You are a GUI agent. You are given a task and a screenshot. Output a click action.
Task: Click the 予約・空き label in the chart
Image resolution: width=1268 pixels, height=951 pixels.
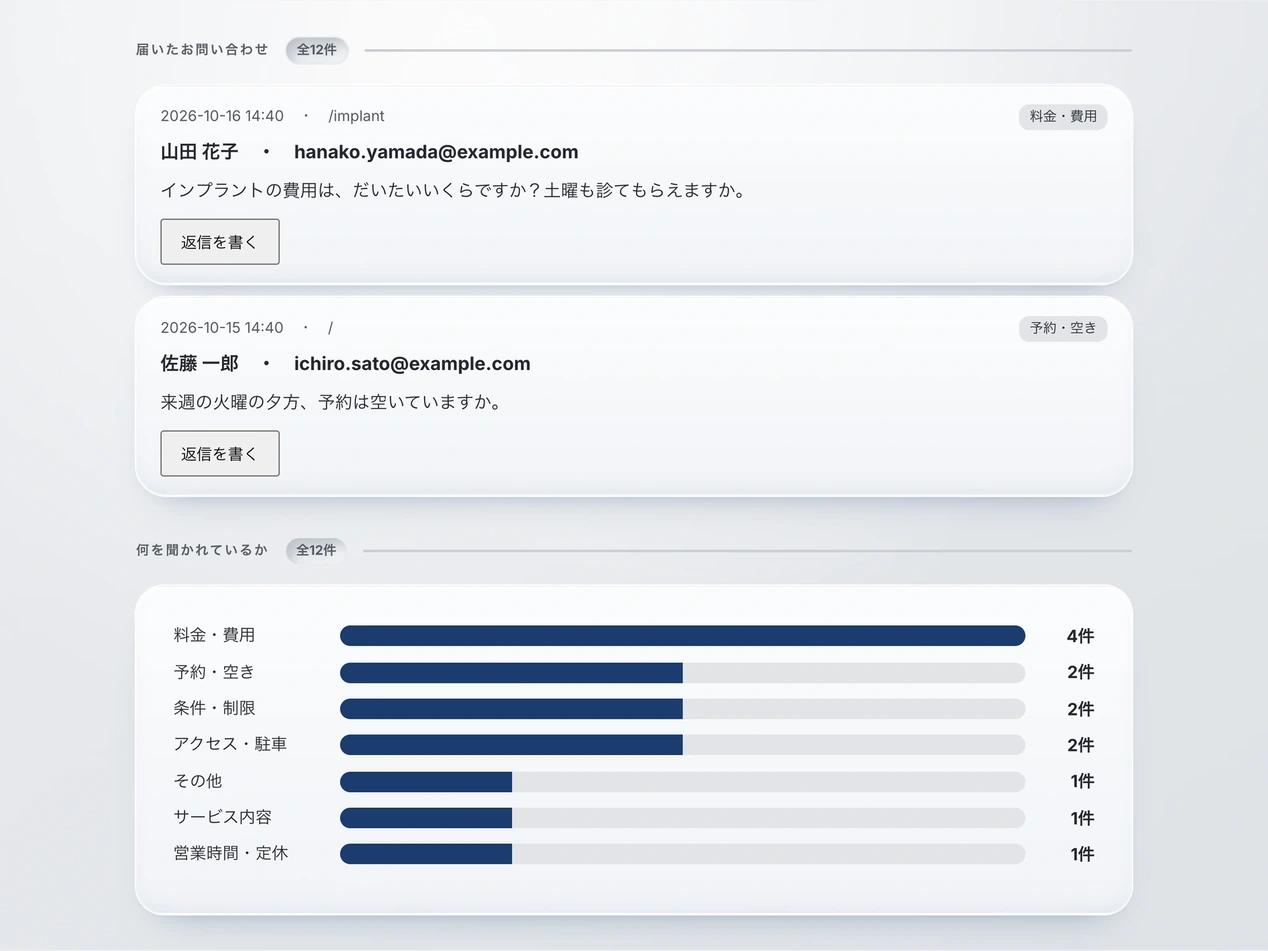215,672
